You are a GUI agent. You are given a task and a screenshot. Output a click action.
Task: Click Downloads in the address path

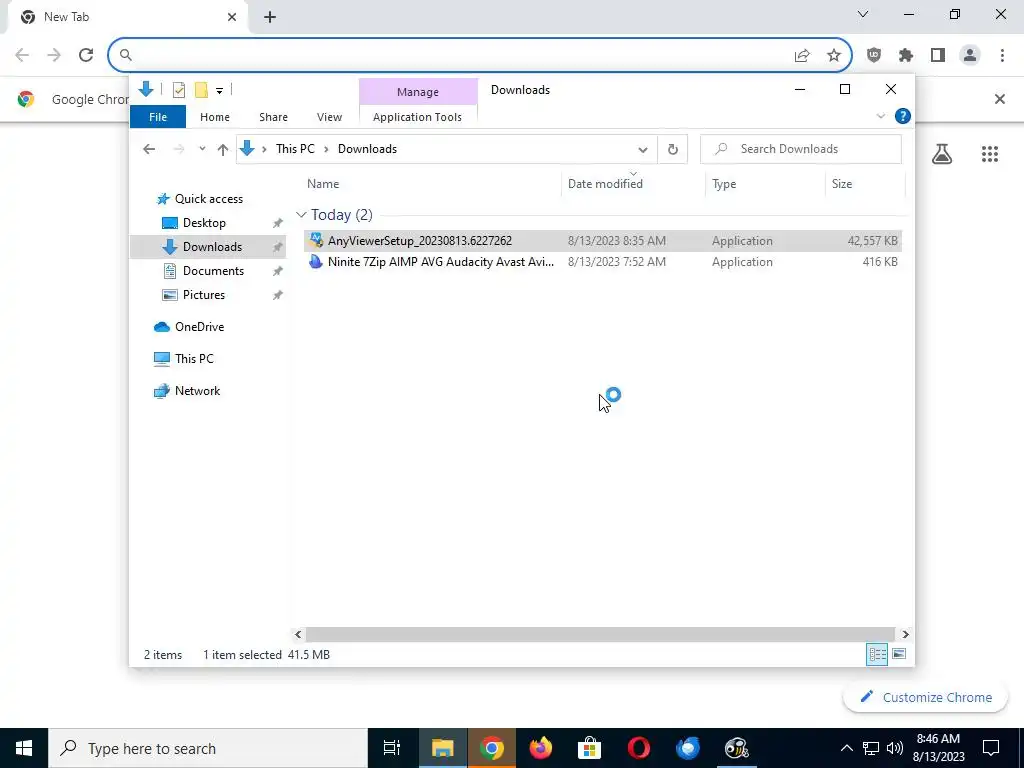pos(367,149)
